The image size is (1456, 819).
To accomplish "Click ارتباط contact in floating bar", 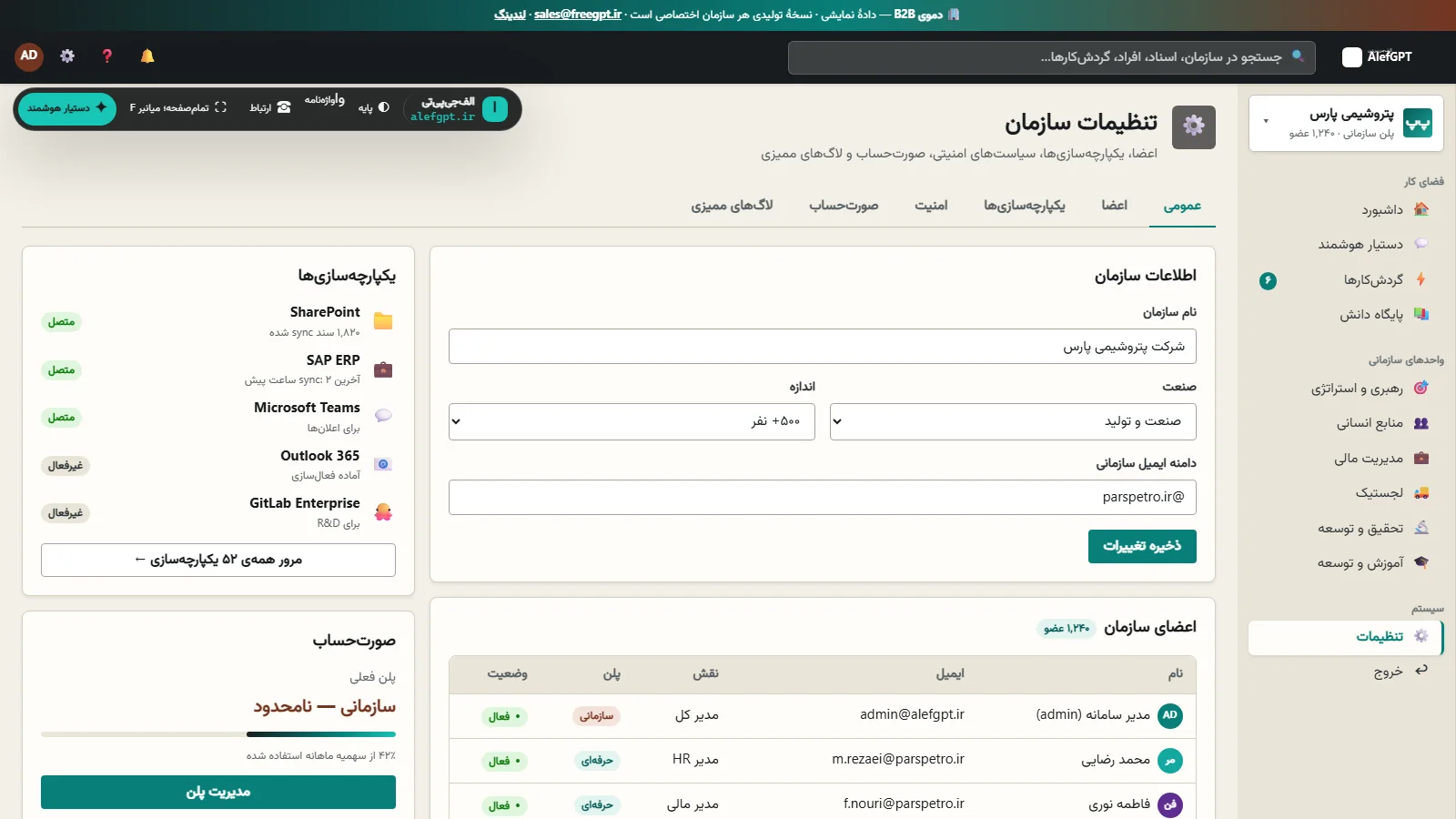I will [x=270, y=108].
